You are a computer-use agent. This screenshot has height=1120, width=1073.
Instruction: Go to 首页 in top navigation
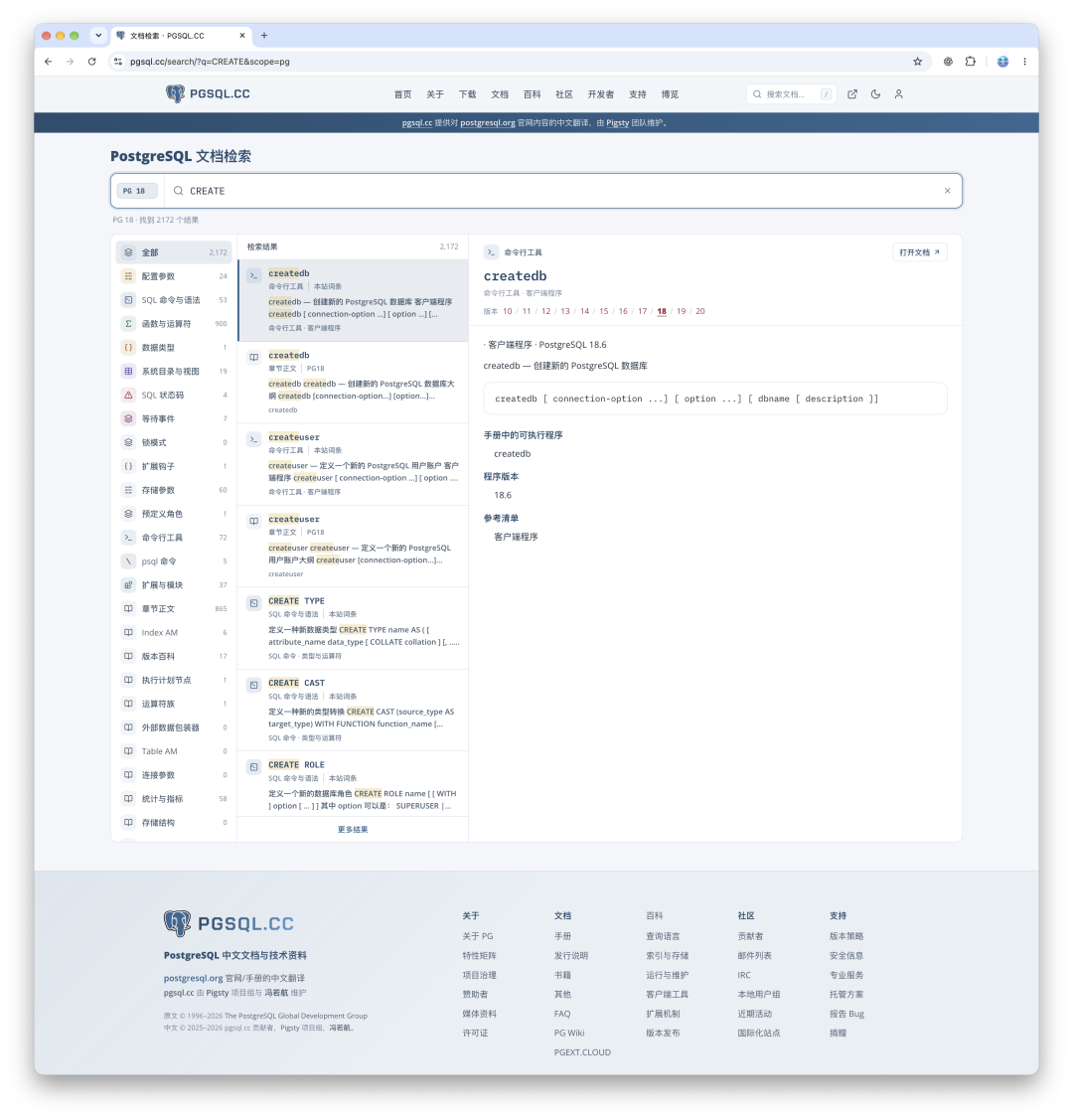point(402,94)
